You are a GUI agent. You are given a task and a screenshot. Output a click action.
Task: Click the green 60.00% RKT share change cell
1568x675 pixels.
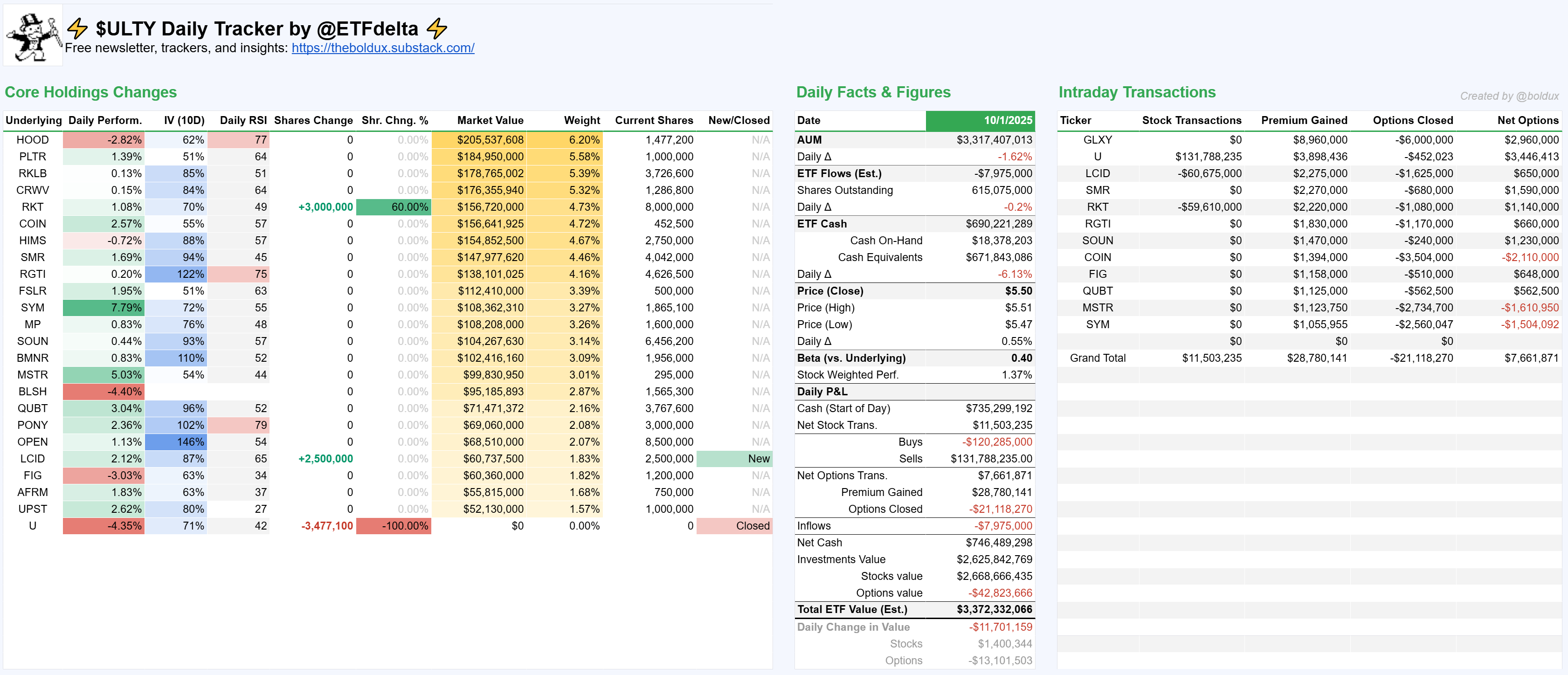tap(394, 207)
